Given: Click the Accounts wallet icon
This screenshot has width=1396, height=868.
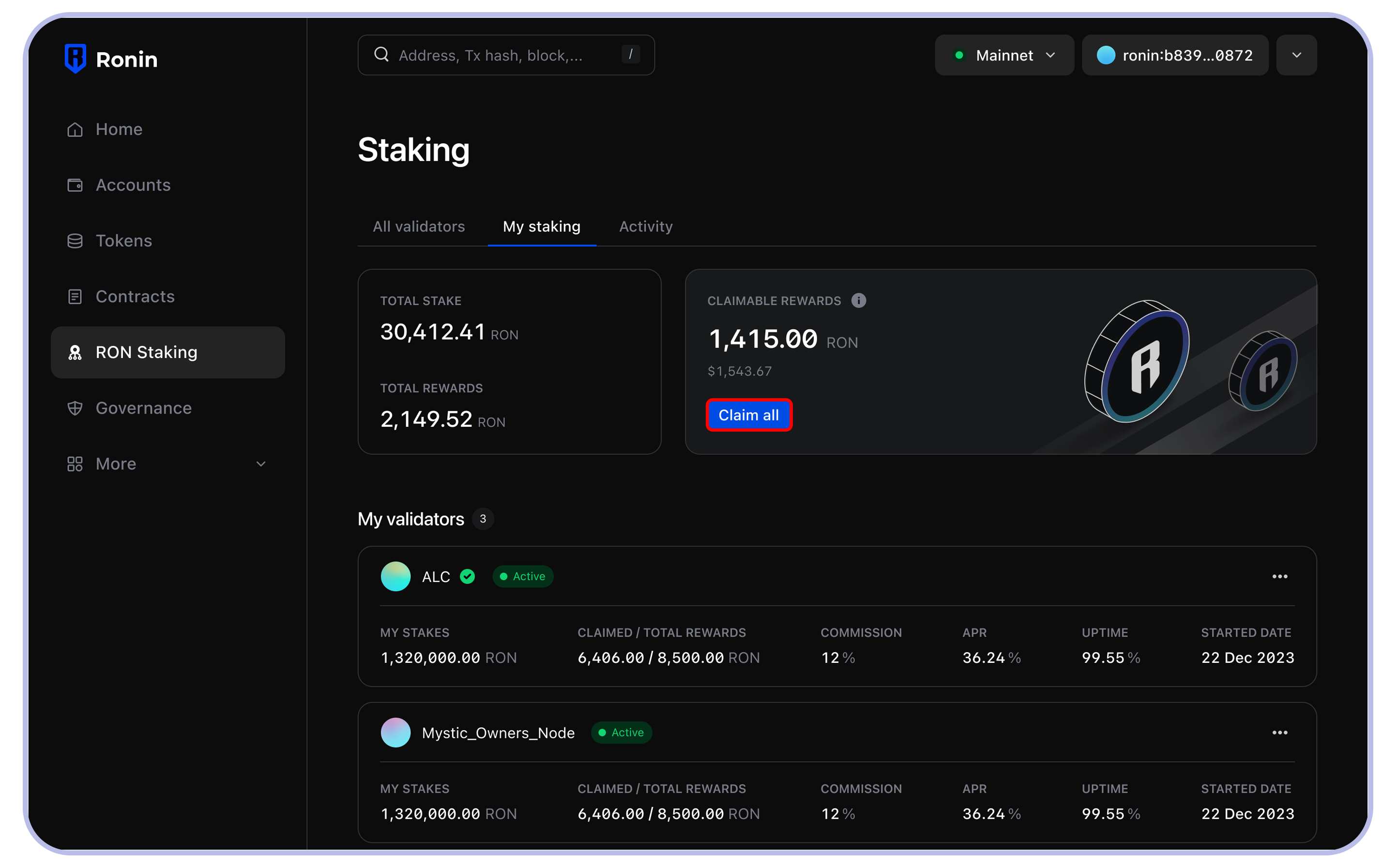Looking at the screenshot, I should tap(75, 185).
